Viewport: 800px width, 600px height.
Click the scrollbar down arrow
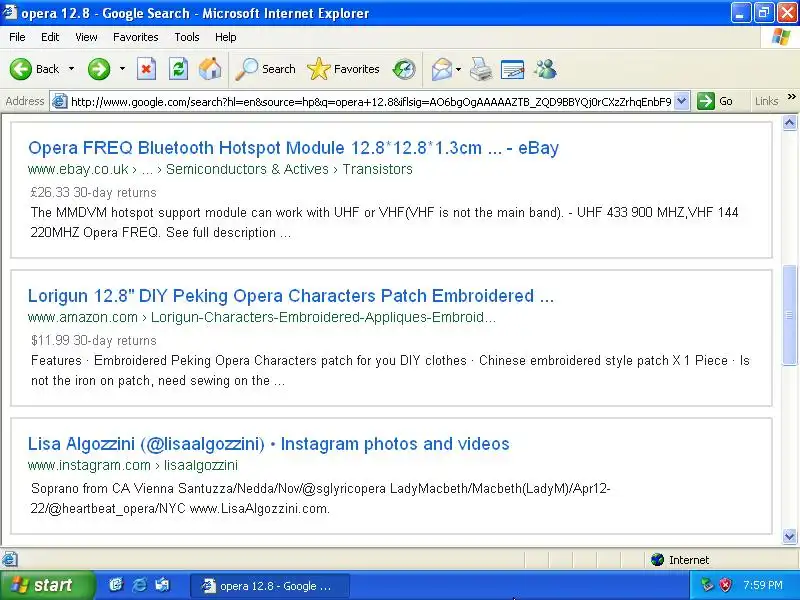point(789,536)
